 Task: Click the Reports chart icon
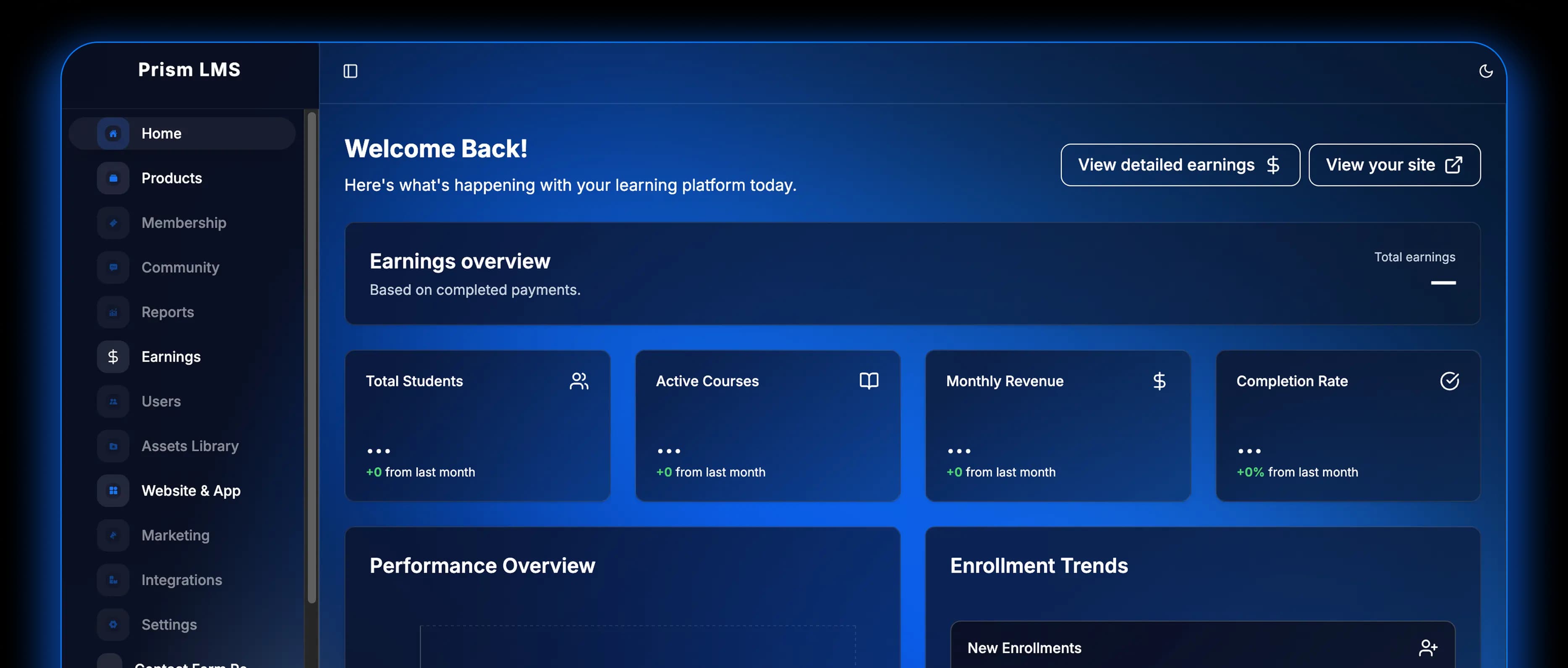(113, 312)
